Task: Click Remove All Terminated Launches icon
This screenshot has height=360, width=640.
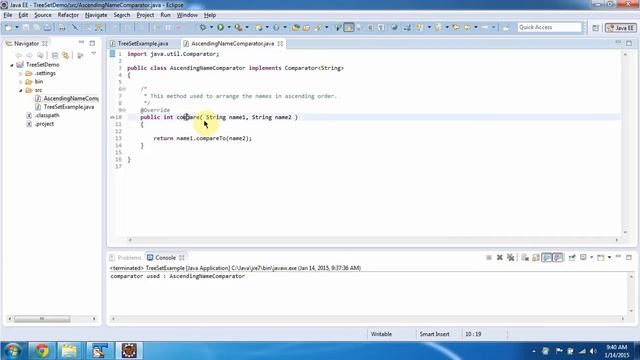Action: (511, 258)
